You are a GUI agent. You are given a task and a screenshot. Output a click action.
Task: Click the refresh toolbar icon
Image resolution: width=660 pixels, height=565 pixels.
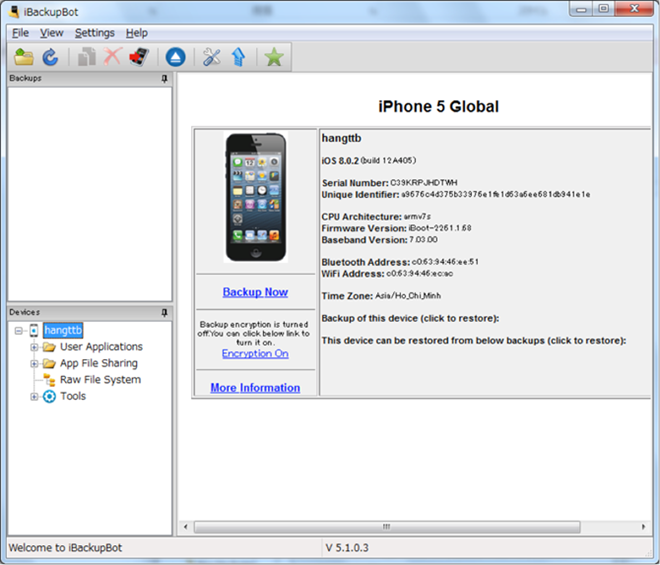[51, 57]
